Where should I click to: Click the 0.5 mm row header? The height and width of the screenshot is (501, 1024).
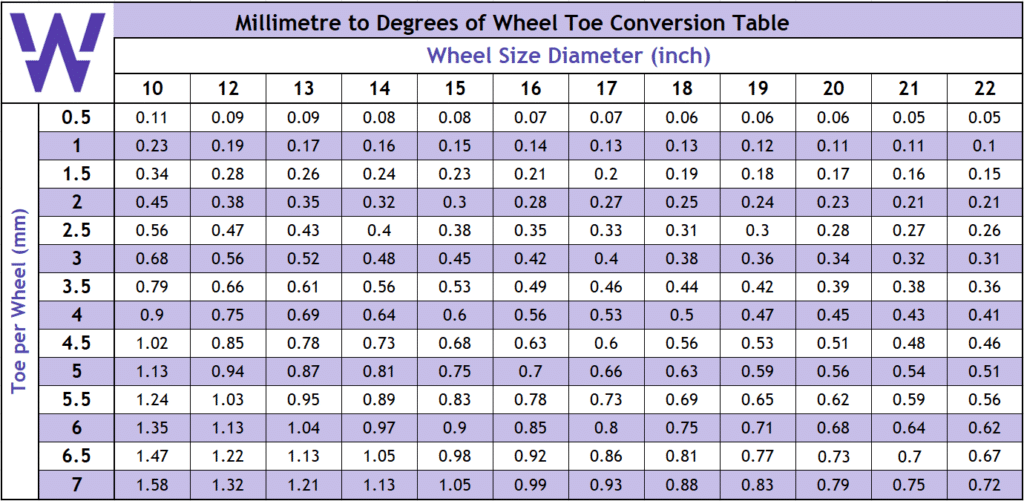click(76, 117)
